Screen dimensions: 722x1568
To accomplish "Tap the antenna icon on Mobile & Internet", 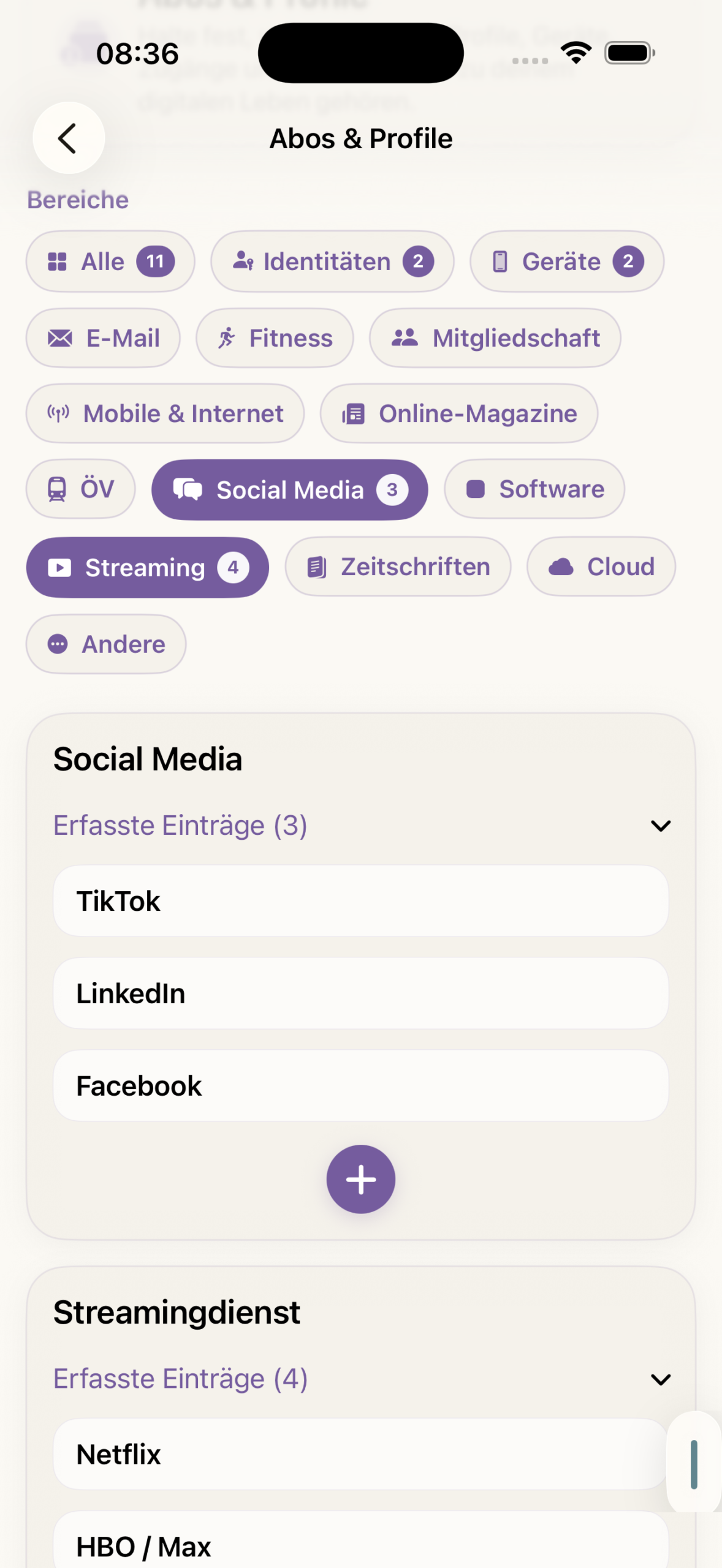I will pyautogui.click(x=58, y=413).
